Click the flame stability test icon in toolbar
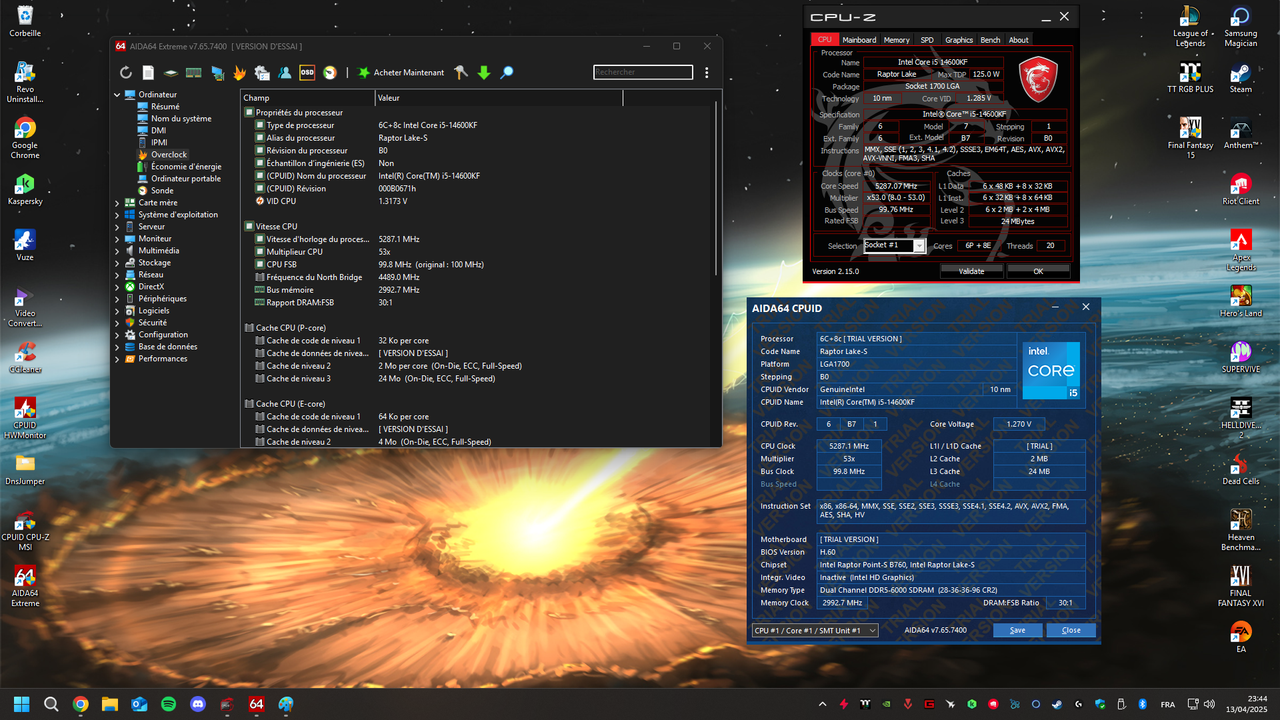Image resolution: width=1280 pixels, height=720 pixels. [240, 72]
